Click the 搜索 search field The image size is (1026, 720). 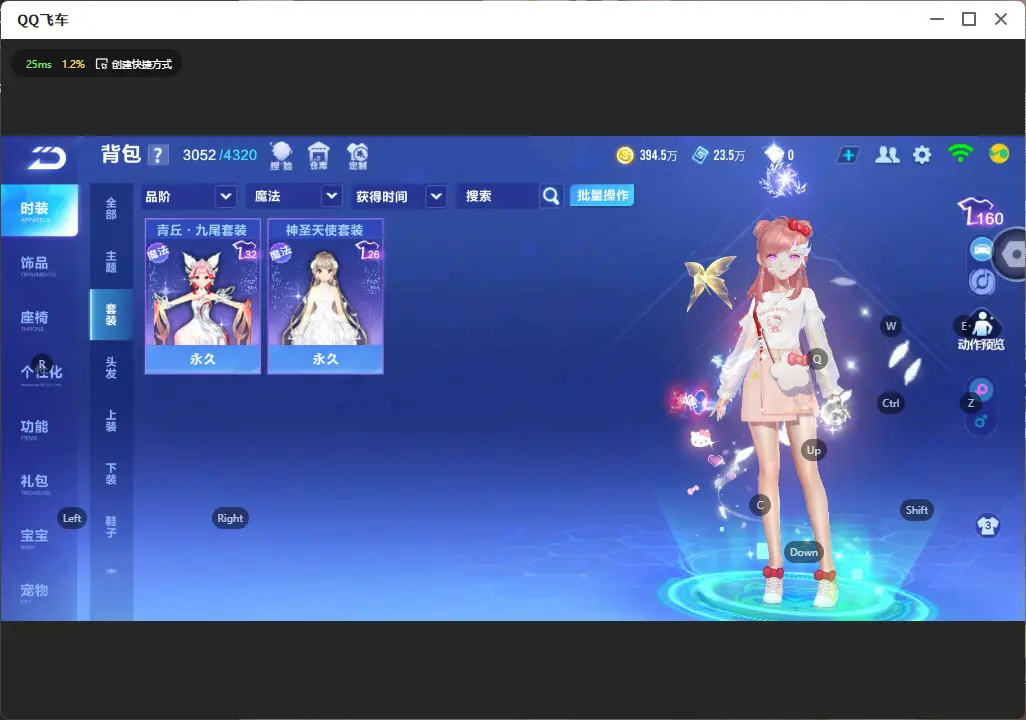[499, 196]
